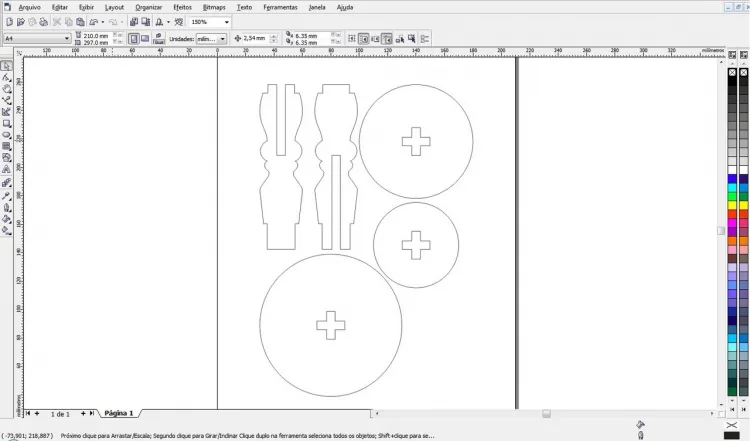
Task: Click the duplicate distance x field 6.35 mm
Action: point(312,35)
